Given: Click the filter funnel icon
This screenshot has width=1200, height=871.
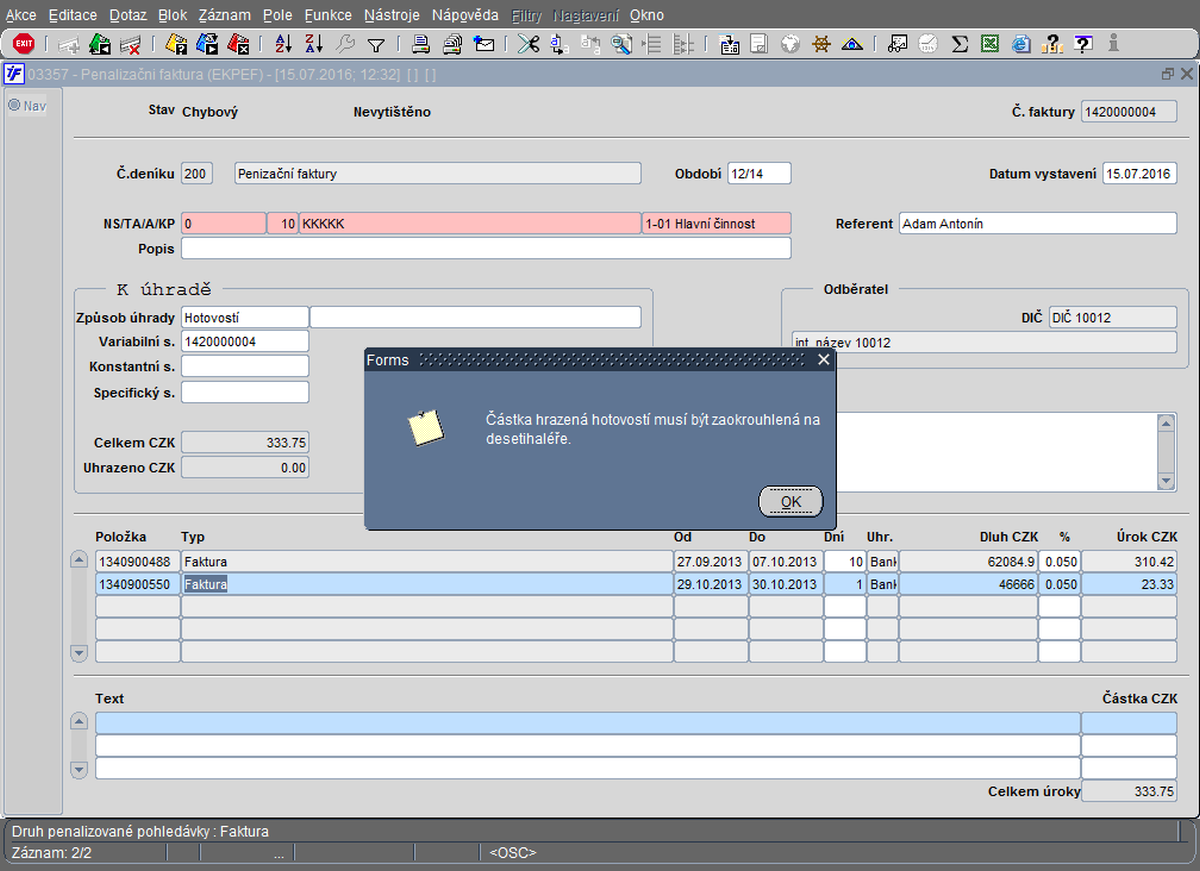Looking at the screenshot, I should point(376,44).
